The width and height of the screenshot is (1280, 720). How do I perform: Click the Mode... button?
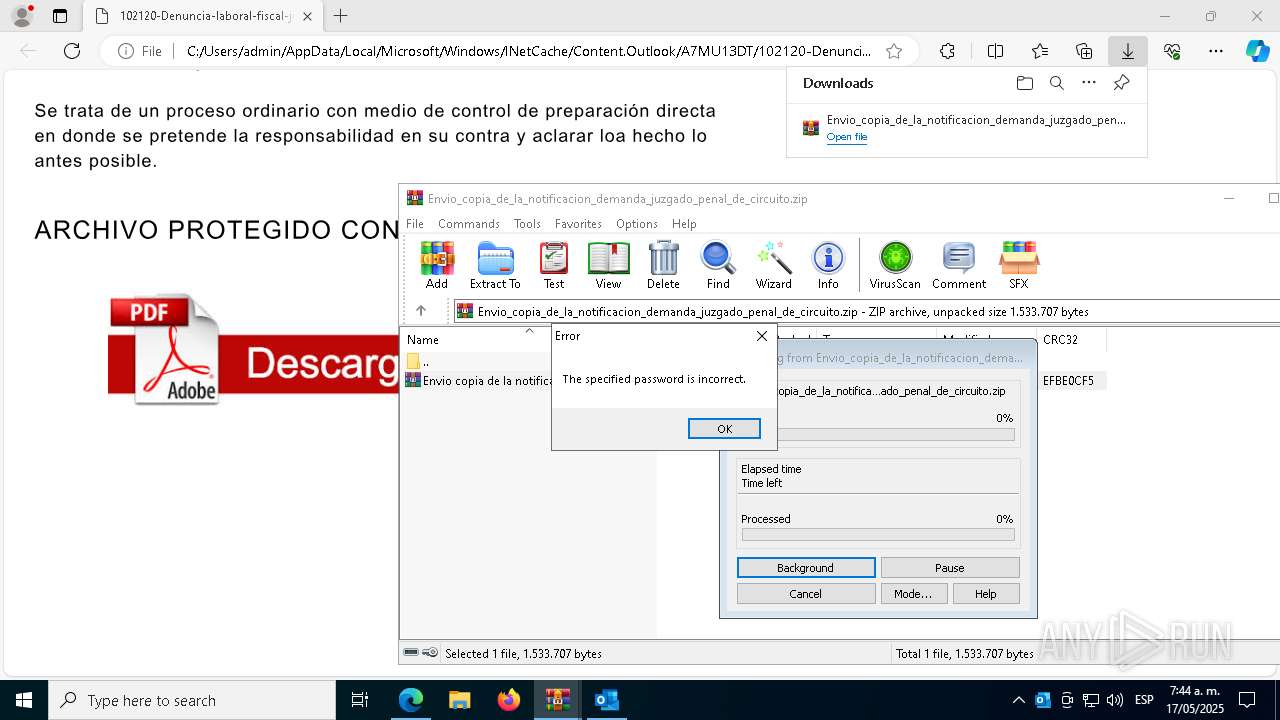[x=913, y=593]
